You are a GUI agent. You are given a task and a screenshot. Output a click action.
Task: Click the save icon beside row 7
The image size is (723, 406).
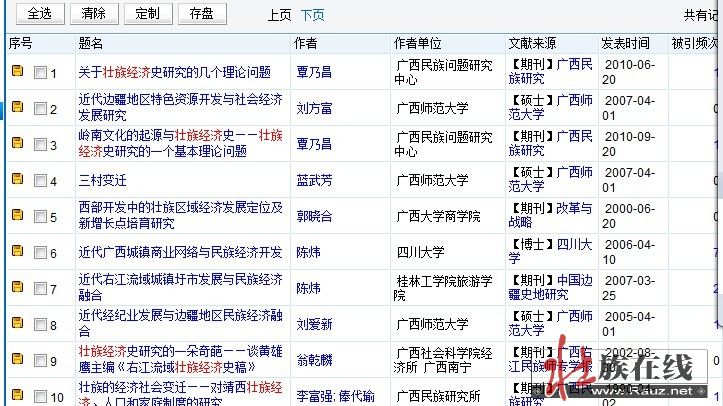pos(17,287)
